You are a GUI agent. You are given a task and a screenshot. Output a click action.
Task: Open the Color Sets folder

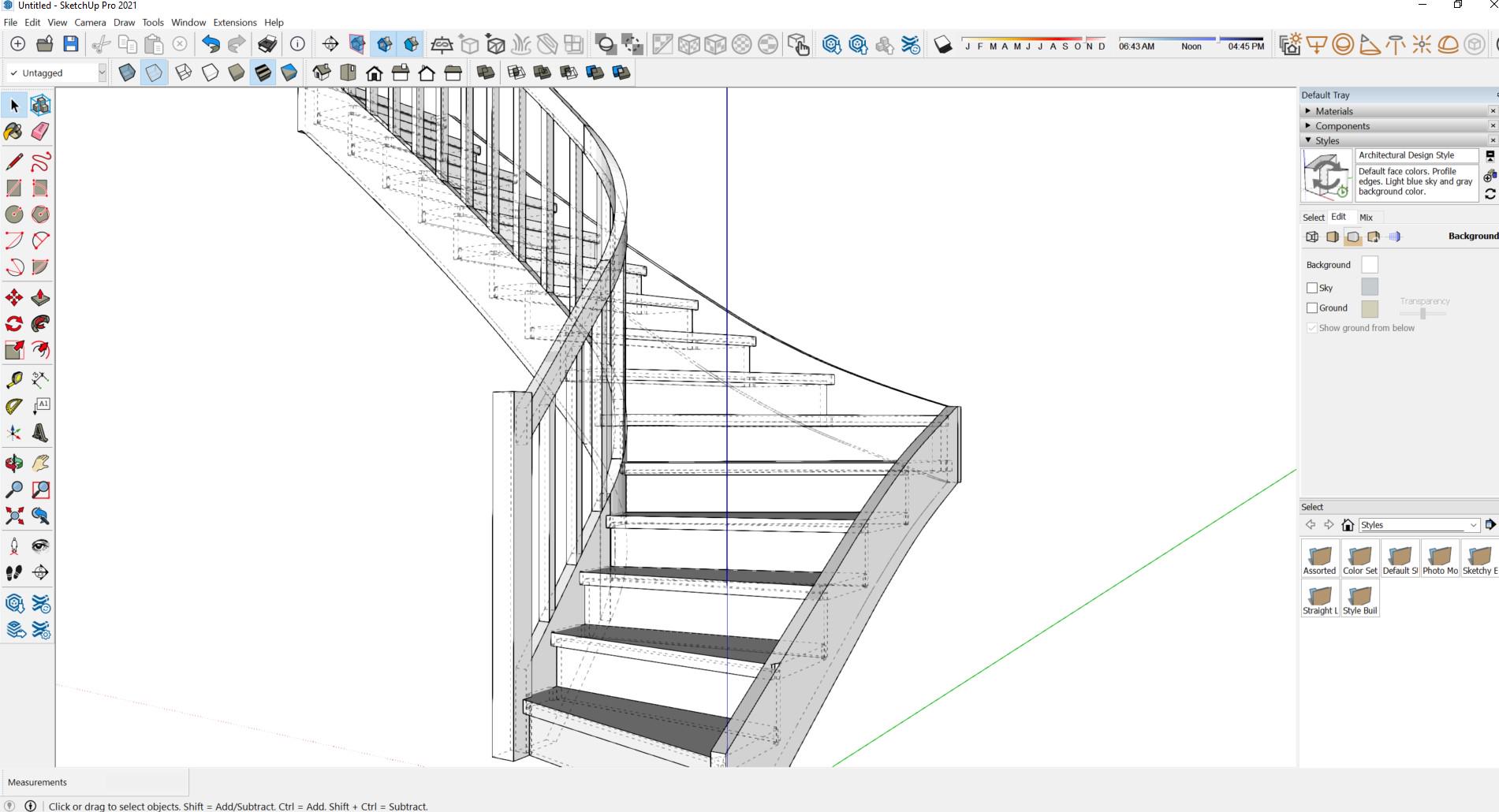(1359, 559)
